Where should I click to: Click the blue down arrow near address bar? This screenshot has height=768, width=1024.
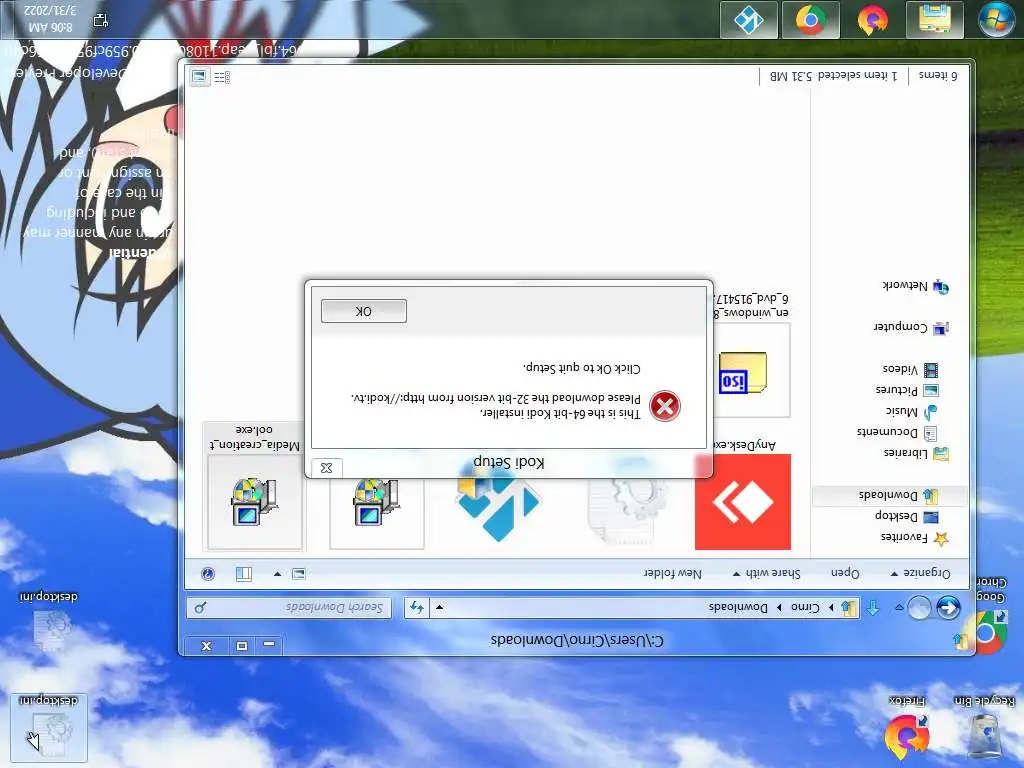pyautogui.click(x=872, y=608)
